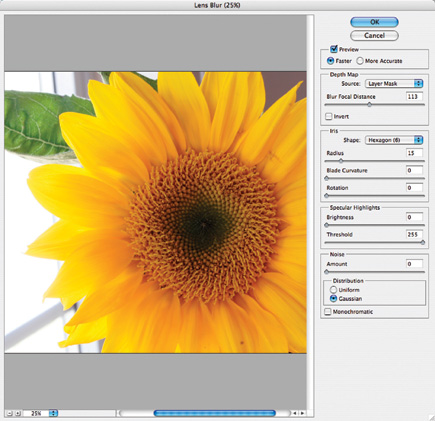Image resolution: width=435 pixels, height=421 pixels.
Task: Click the Radius slider handle
Action: pyautogui.click(x=341, y=161)
